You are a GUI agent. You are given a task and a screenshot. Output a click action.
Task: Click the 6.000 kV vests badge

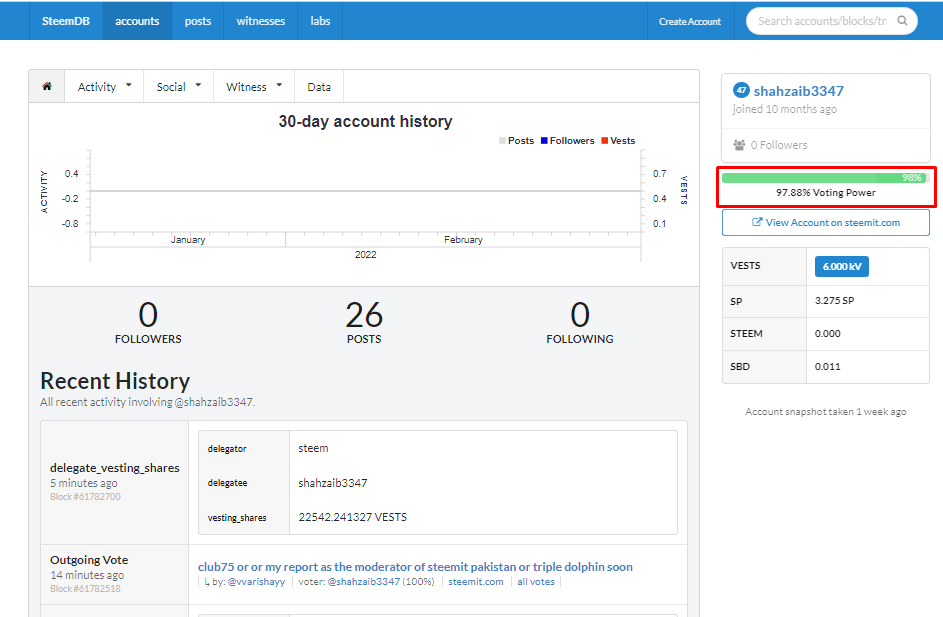[x=841, y=266]
